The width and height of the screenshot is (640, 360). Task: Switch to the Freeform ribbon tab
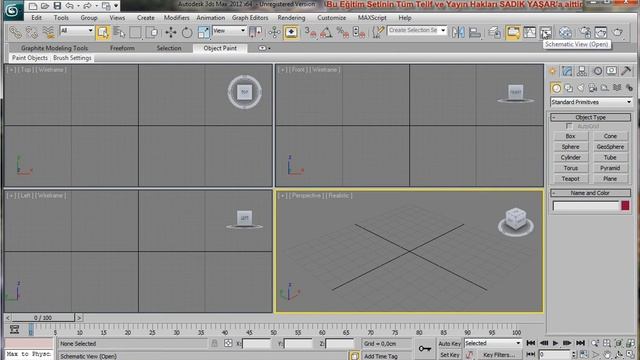(x=122, y=48)
